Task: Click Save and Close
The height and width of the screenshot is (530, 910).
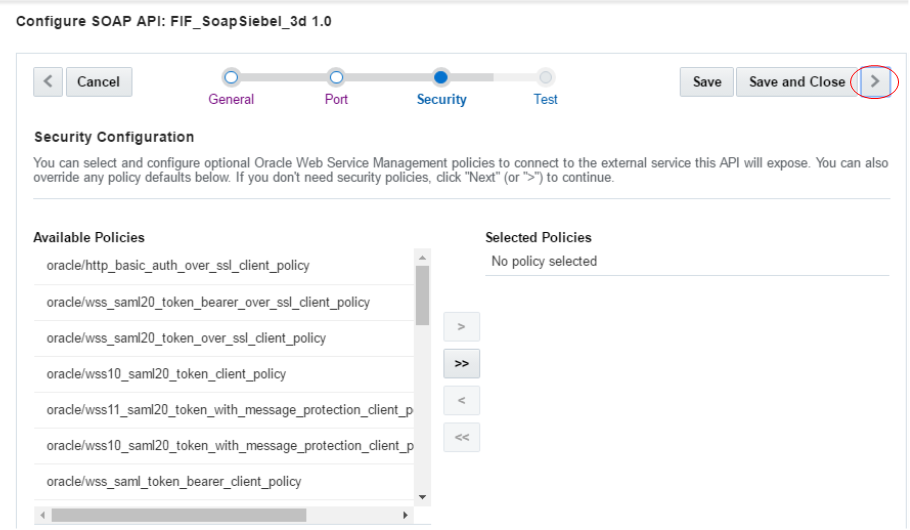Action: coord(797,82)
